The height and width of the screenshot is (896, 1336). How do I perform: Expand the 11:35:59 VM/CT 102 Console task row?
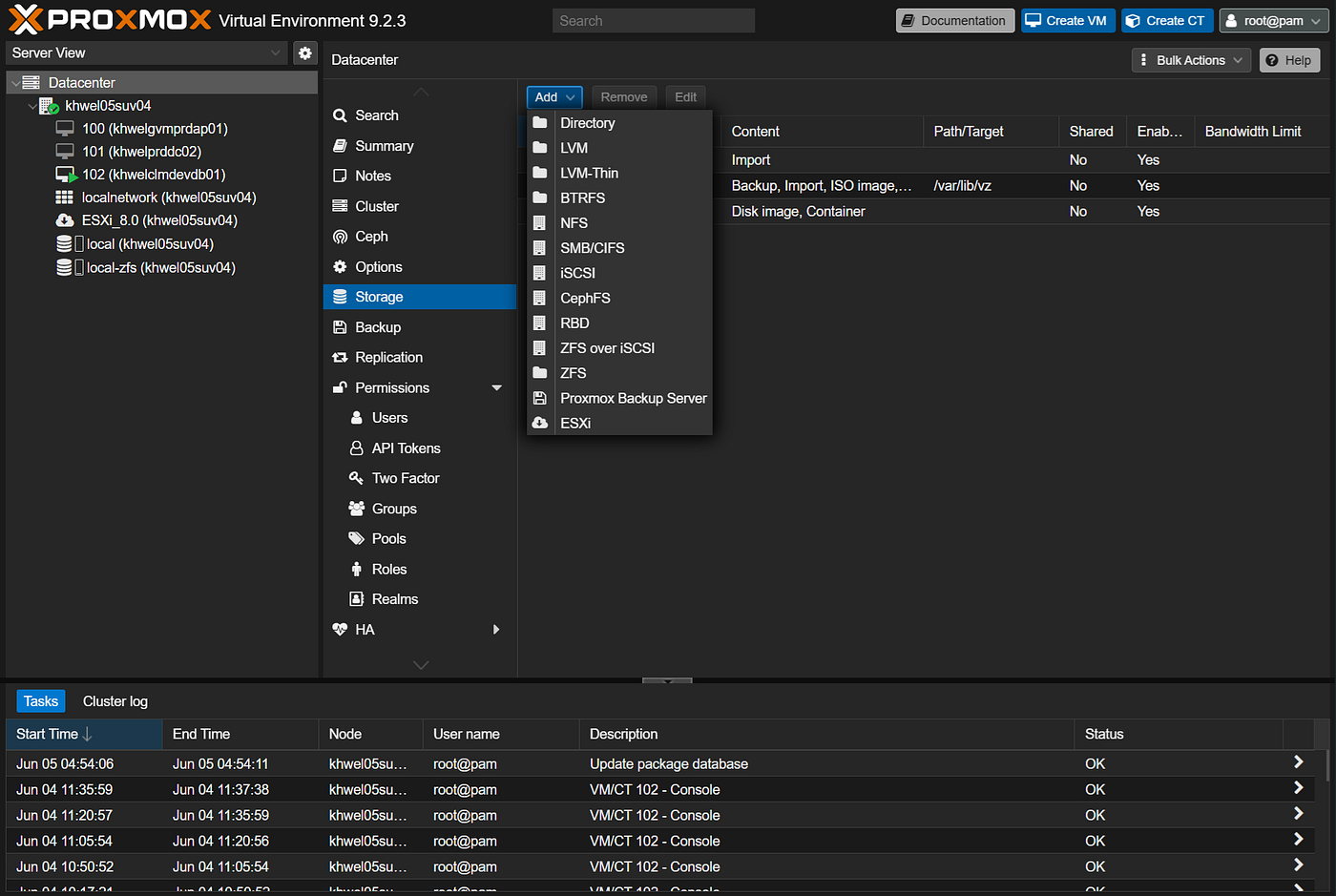tap(1298, 788)
